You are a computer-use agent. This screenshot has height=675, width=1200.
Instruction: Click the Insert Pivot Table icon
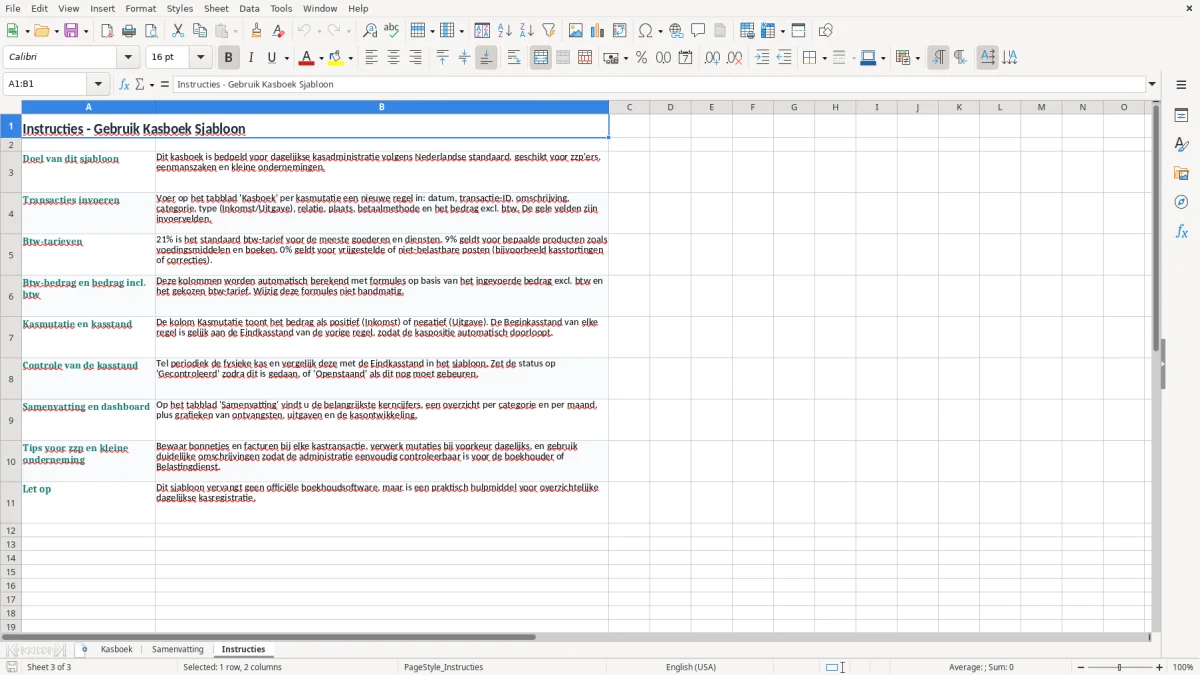(620, 31)
